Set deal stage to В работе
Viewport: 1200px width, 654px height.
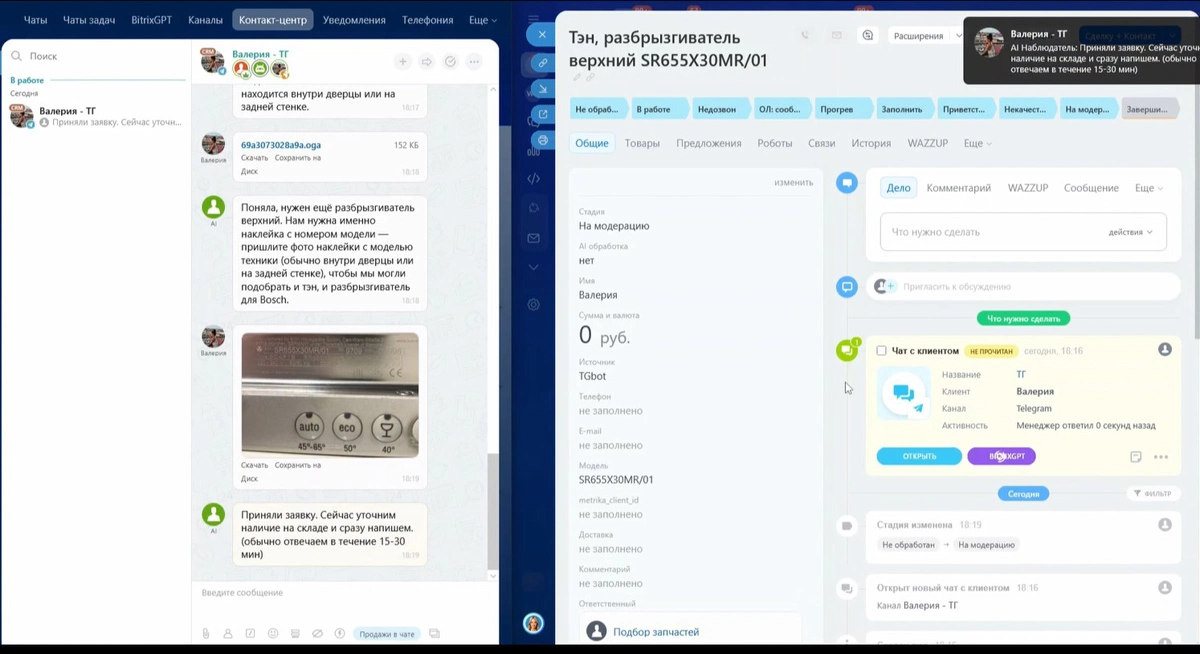pyautogui.click(x=658, y=109)
